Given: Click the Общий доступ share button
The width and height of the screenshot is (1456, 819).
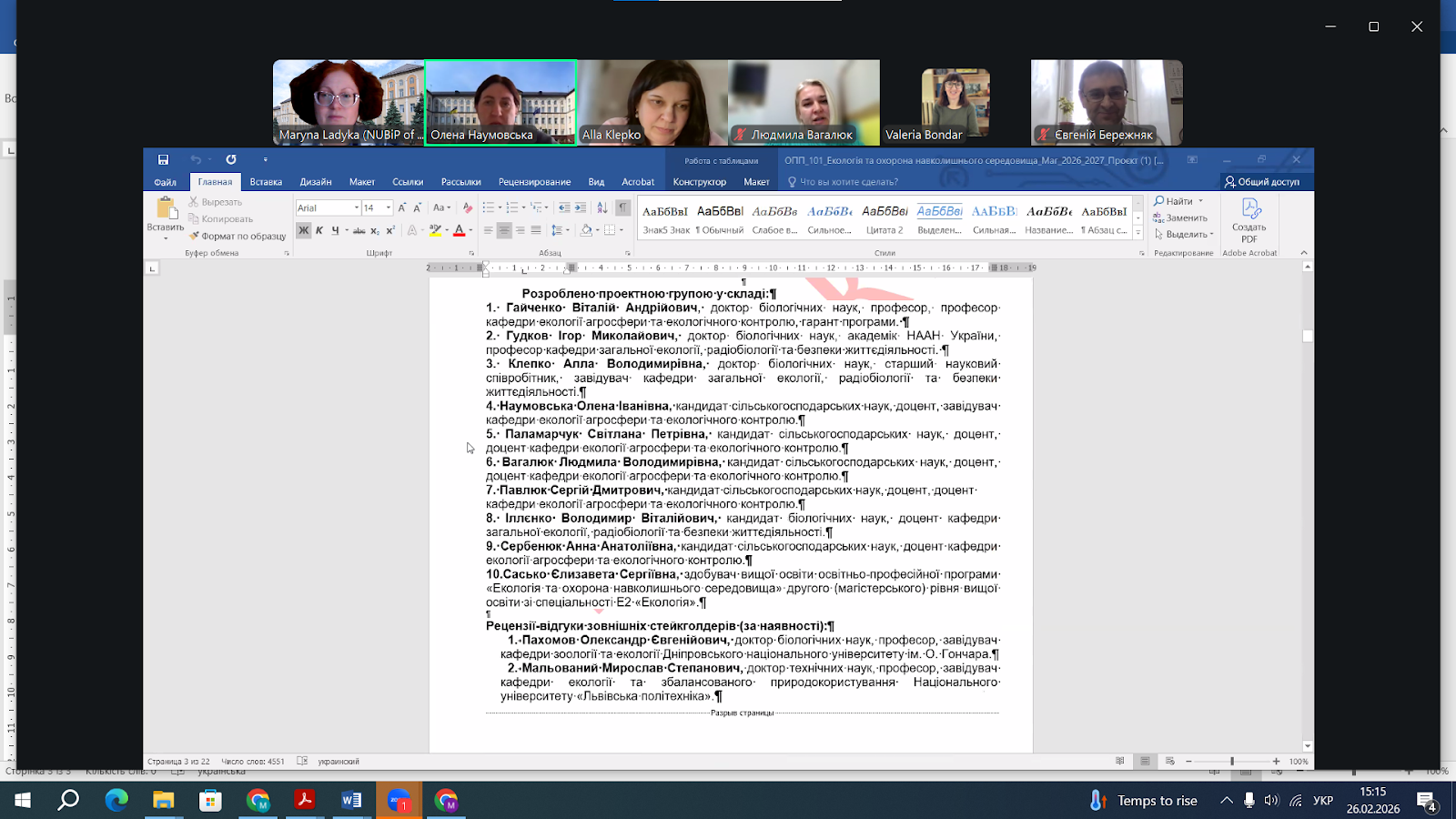Looking at the screenshot, I should [x=1262, y=182].
